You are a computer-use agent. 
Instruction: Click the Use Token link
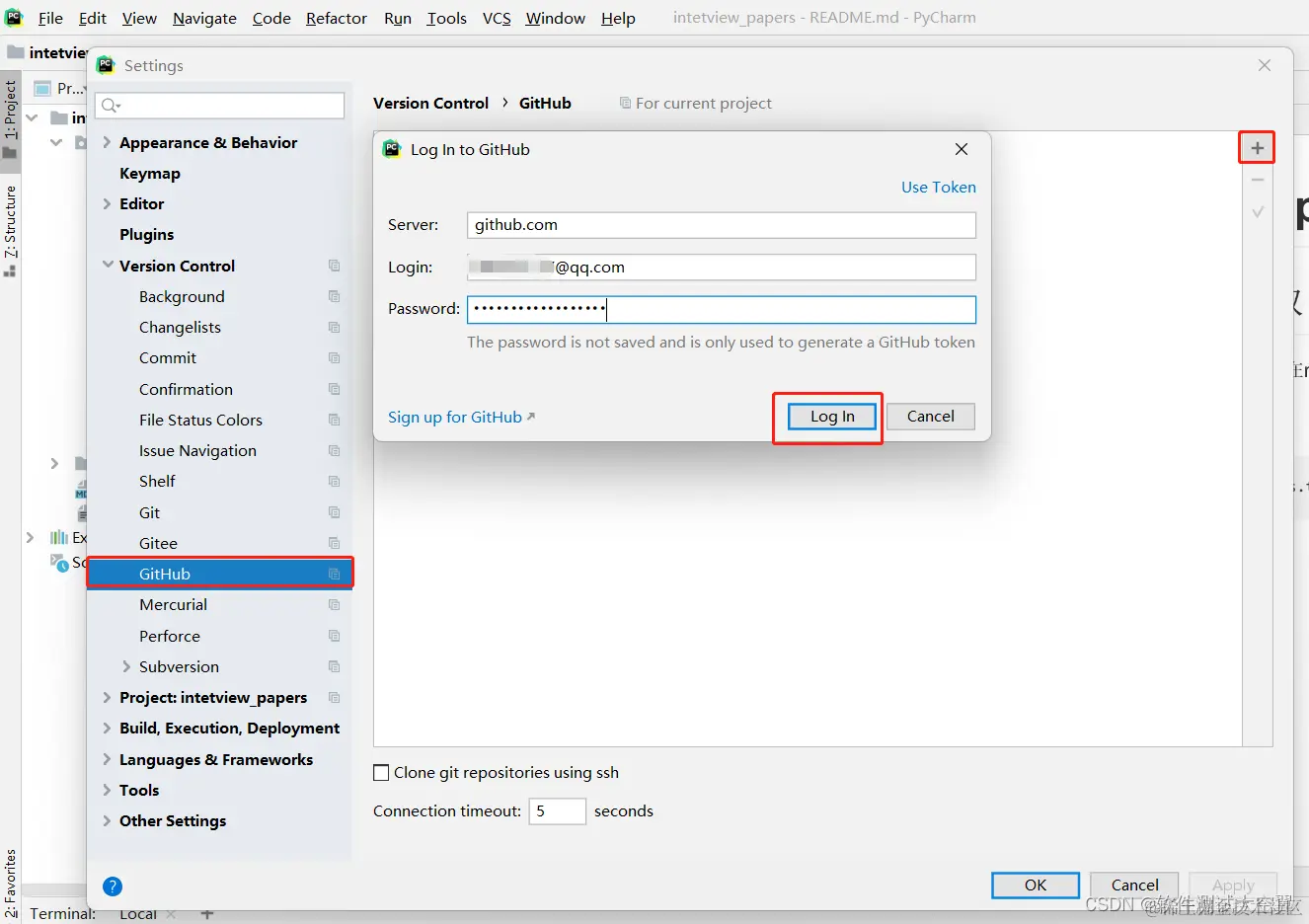coord(938,187)
